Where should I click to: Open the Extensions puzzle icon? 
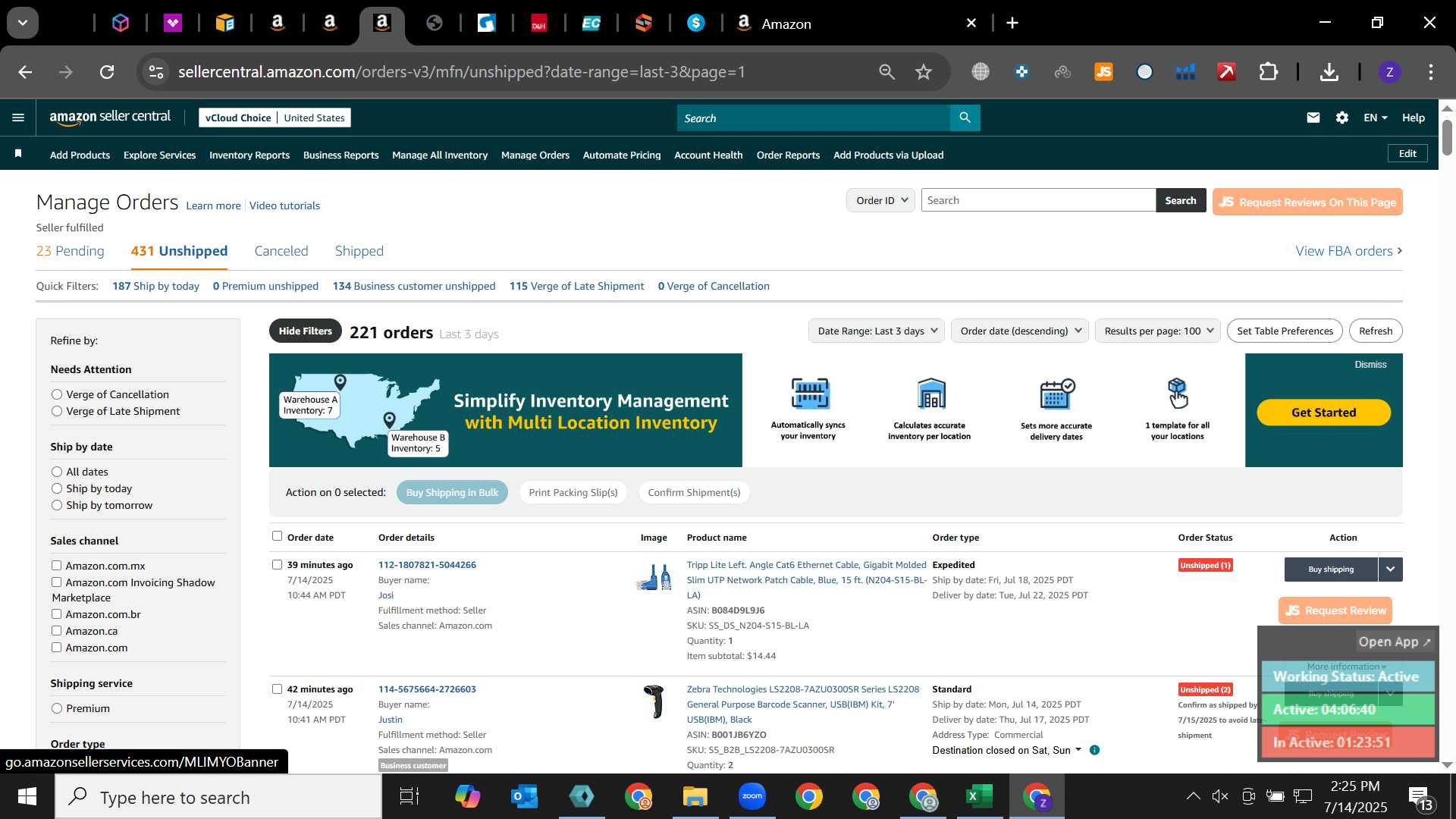click(1268, 72)
